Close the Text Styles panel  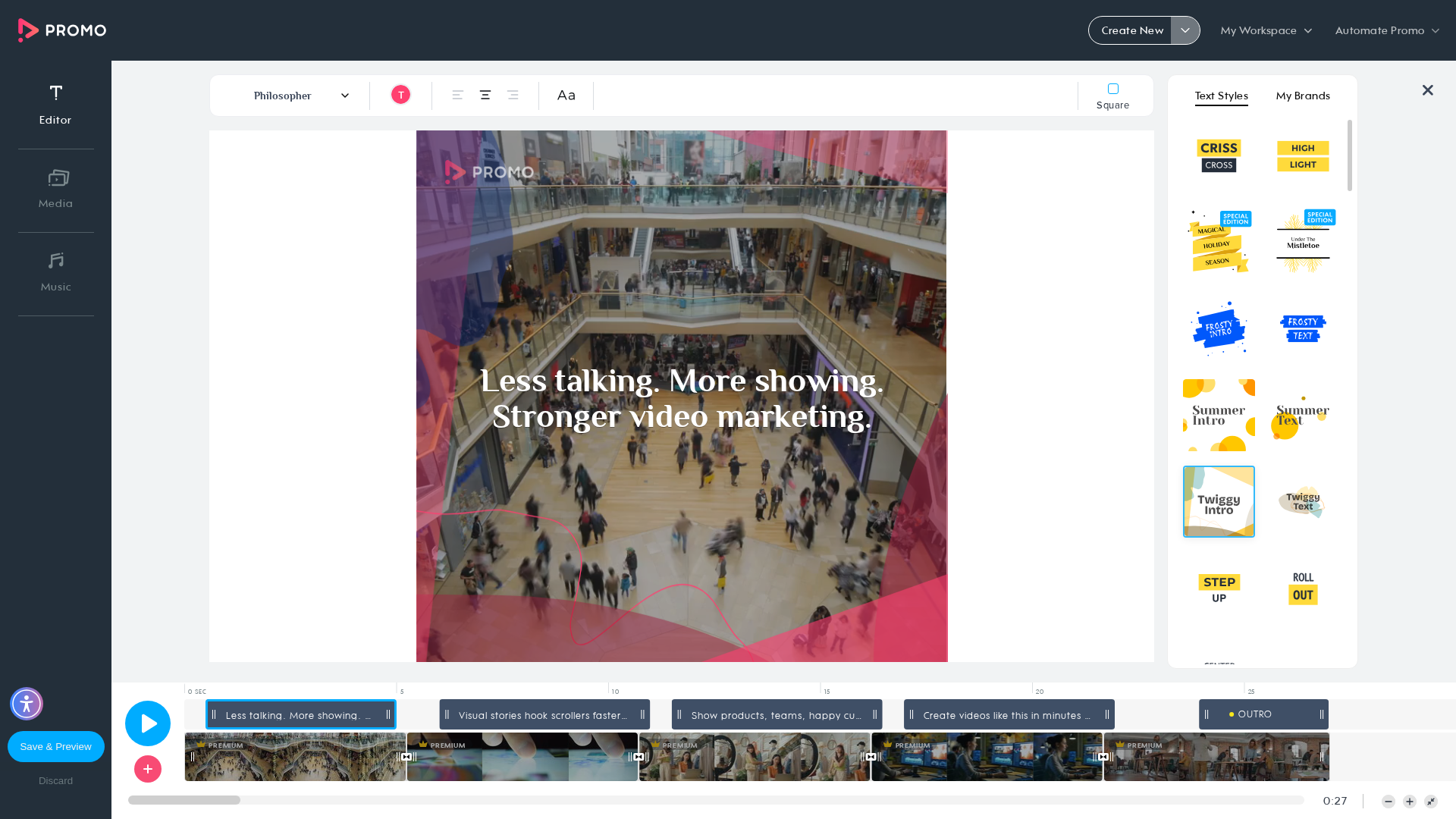pos(1428,90)
